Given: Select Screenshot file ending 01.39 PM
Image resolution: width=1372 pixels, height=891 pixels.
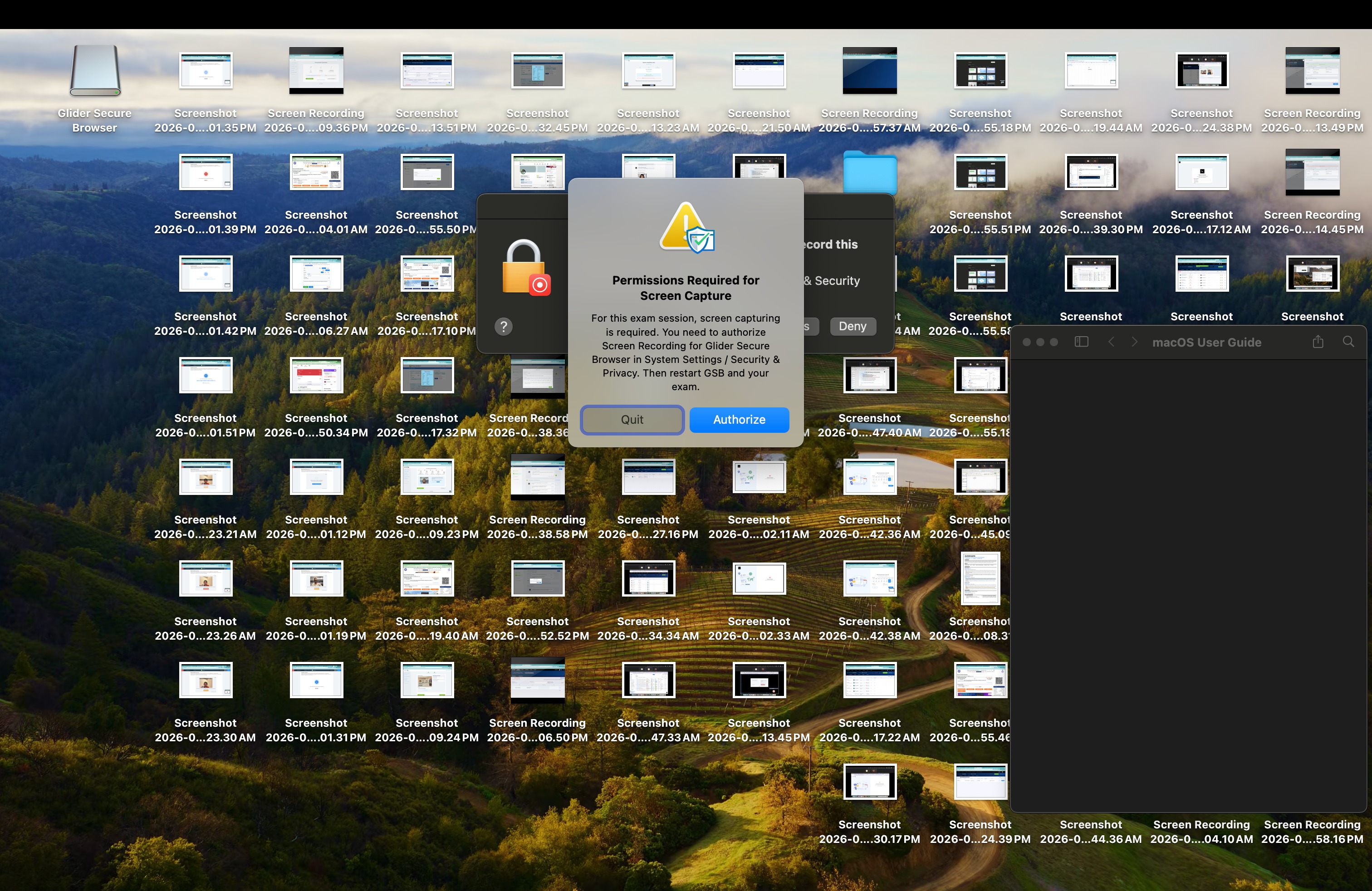Looking at the screenshot, I should click(206, 172).
